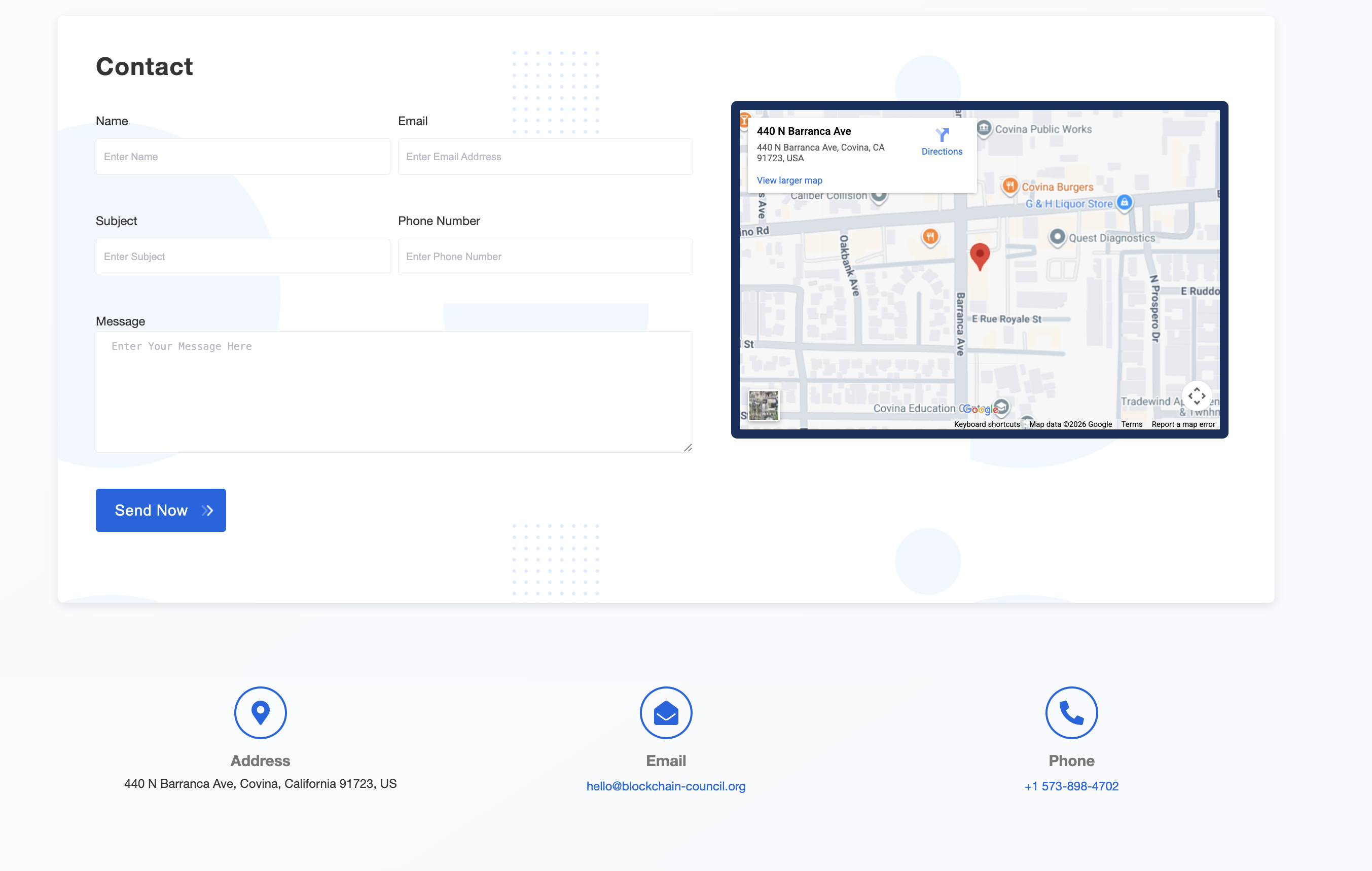Screen dimensions: 1372x871
Task: Switch to satellite view thumbnail
Action: click(x=764, y=405)
